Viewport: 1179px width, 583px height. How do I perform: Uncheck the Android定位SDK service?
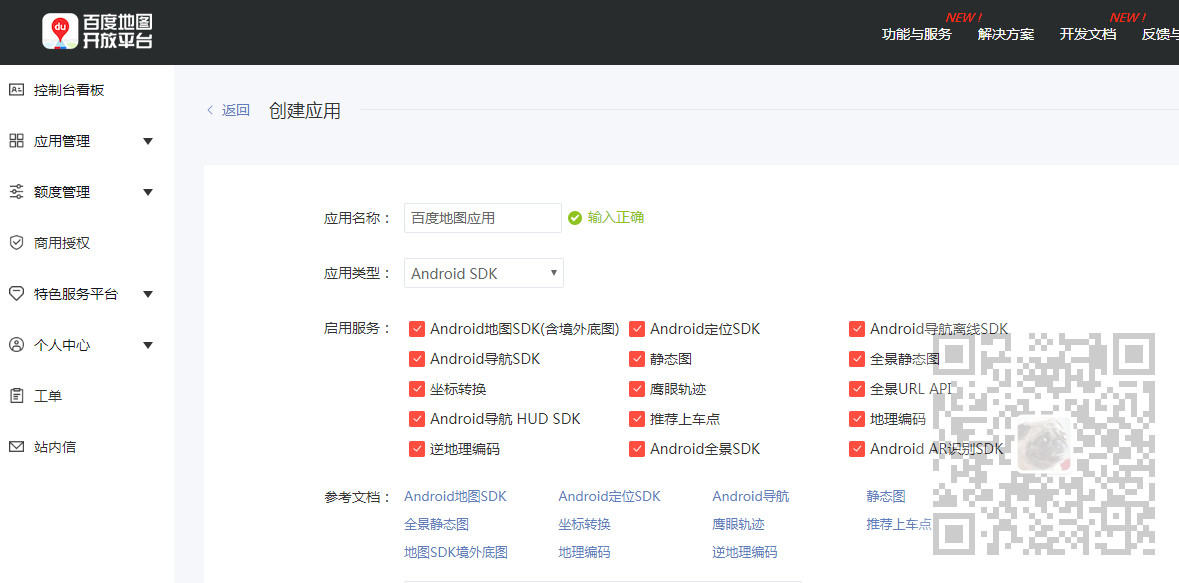click(637, 328)
